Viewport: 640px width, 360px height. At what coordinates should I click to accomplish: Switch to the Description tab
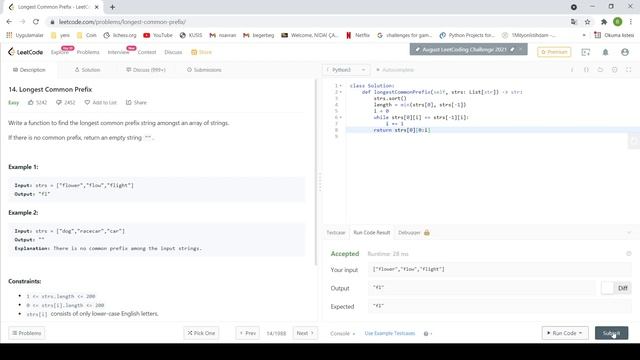point(29,70)
